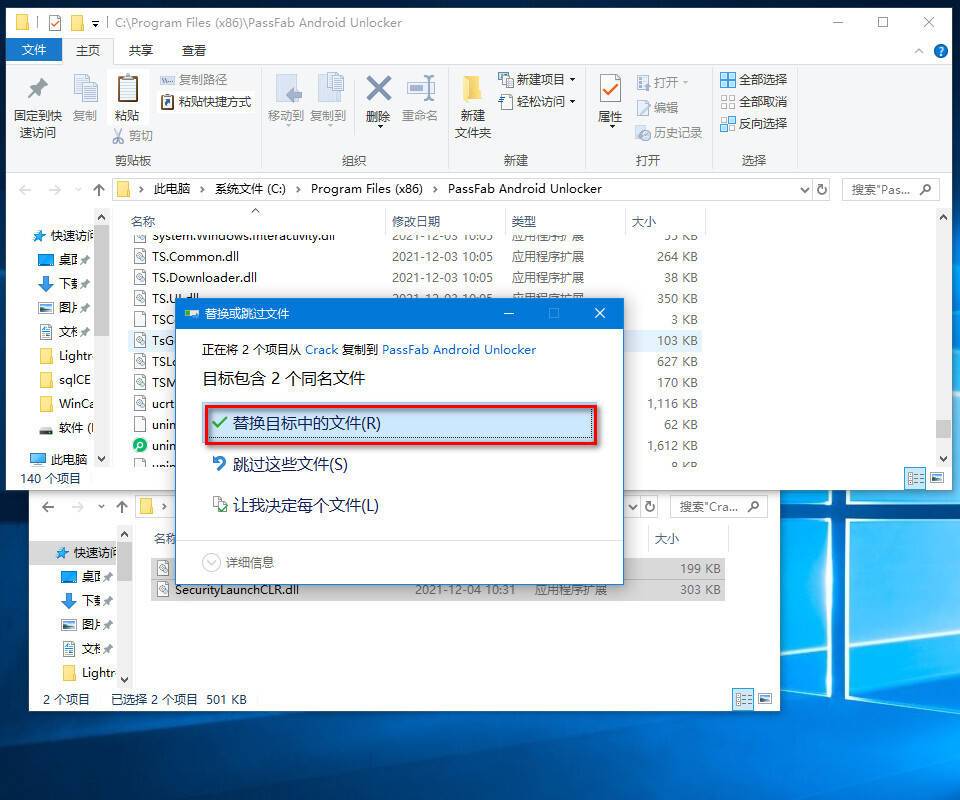Open the 新建项目 dropdown
Viewport: 960px width, 800px height.
click(x=545, y=79)
